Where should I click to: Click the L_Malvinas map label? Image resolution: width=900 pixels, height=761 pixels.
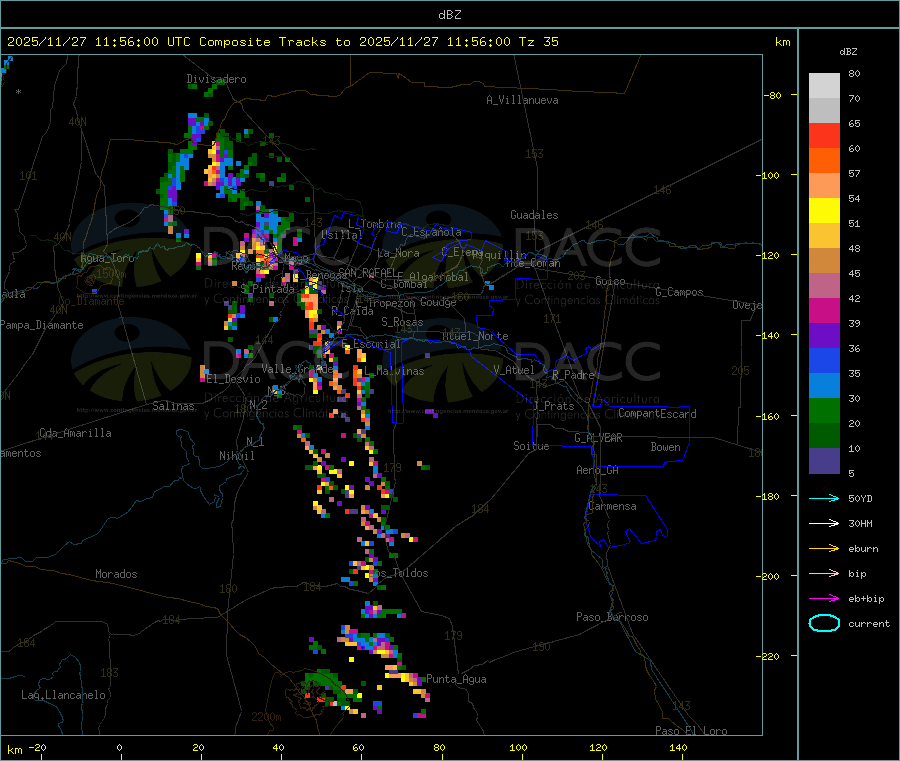[x=394, y=372]
